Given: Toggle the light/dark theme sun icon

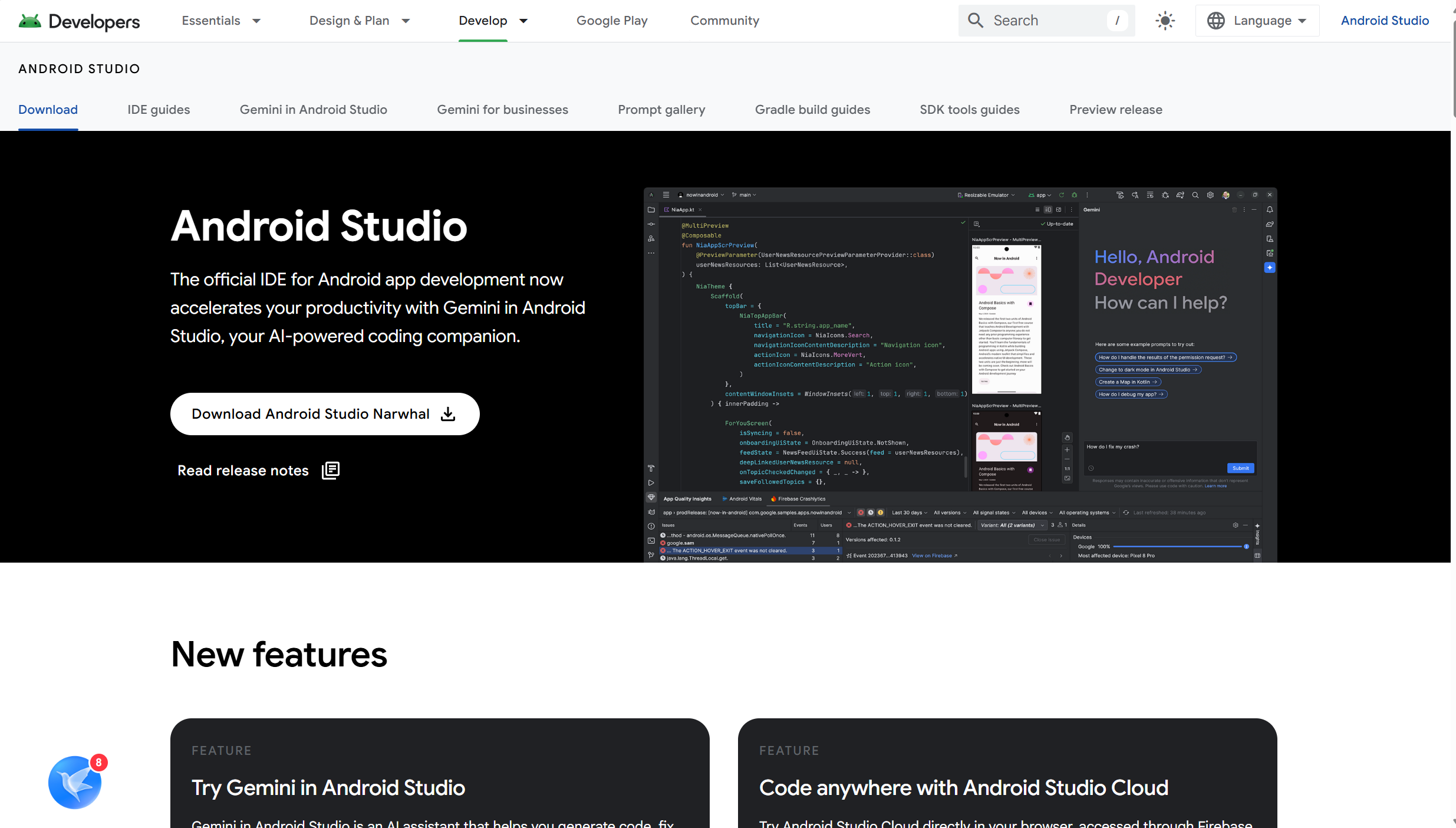Looking at the screenshot, I should pyautogui.click(x=1165, y=21).
